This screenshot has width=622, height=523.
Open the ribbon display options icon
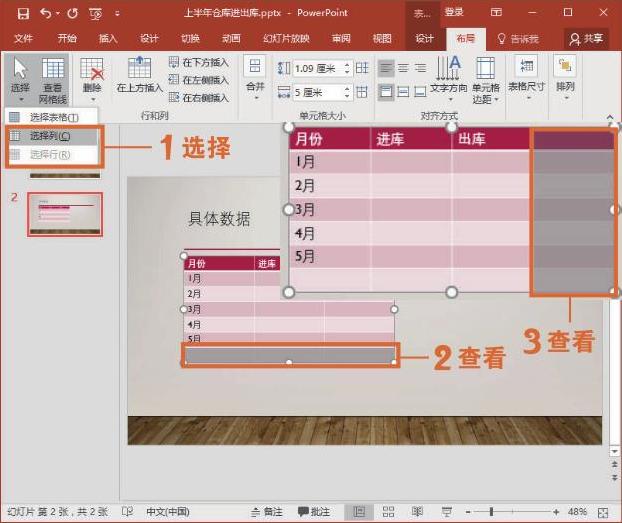[x=496, y=12]
